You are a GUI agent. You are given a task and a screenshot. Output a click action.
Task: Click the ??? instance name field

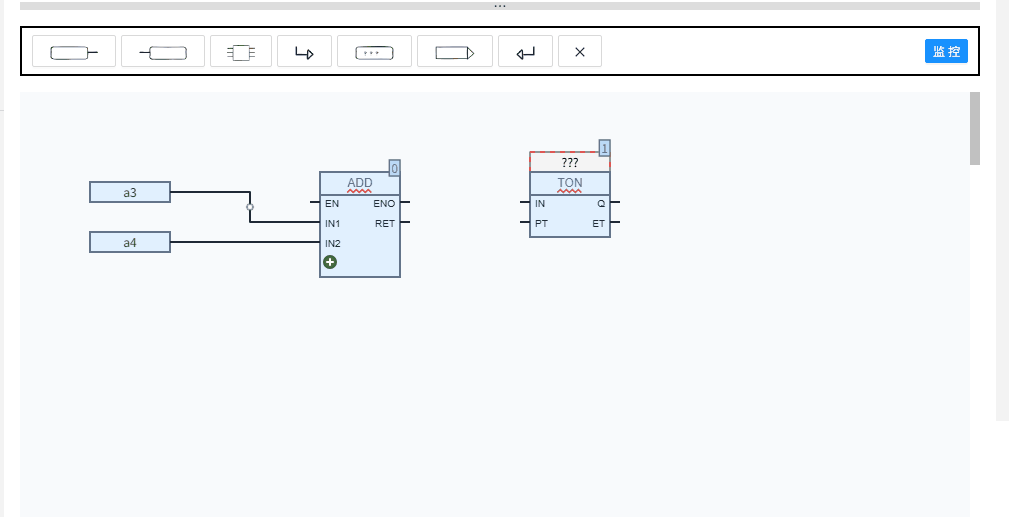[x=569, y=162]
